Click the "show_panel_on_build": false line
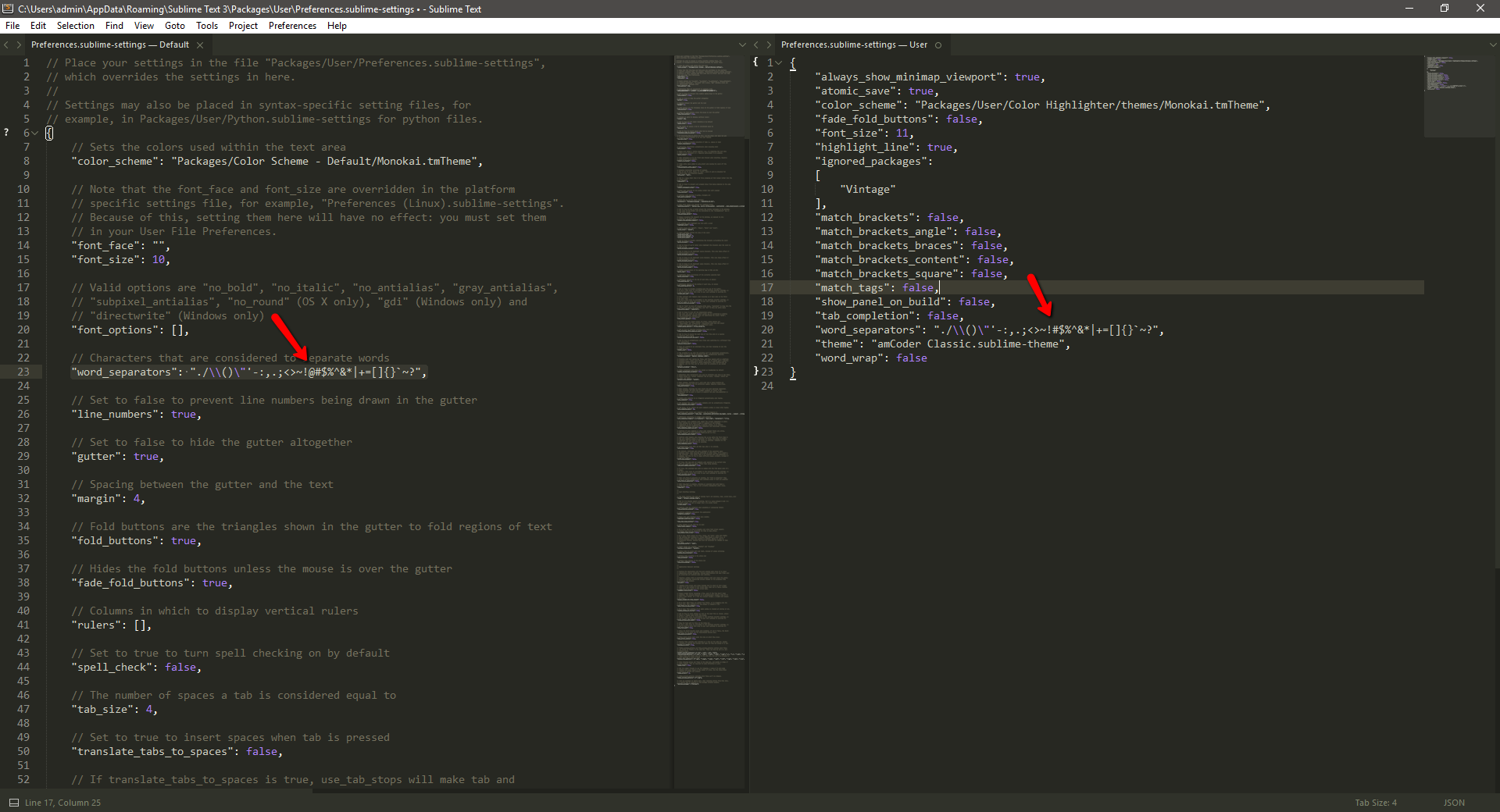This screenshot has width=1500, height=812. [905, 302]
